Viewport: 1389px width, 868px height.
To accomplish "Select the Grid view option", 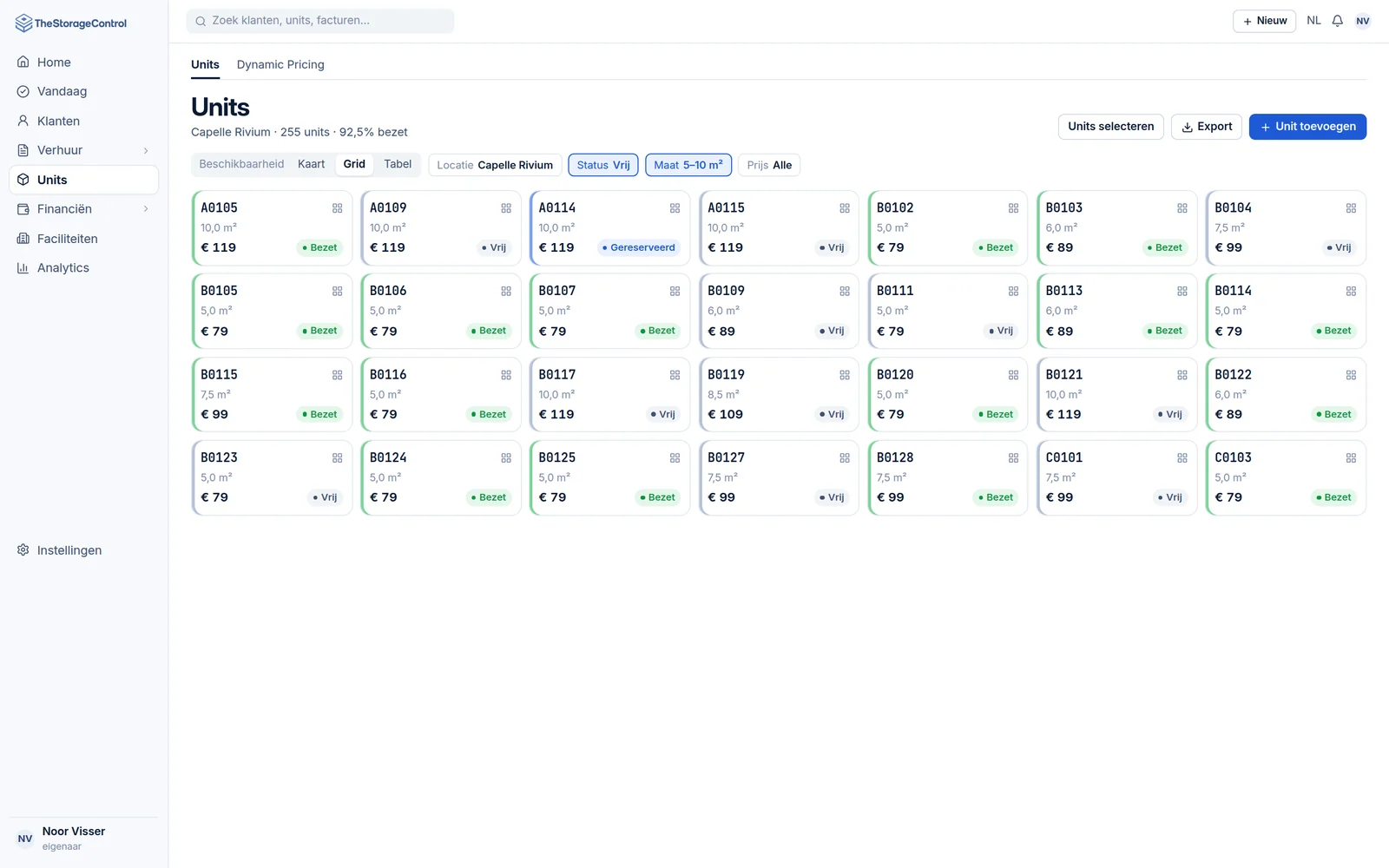I will (x=354, y=164).
